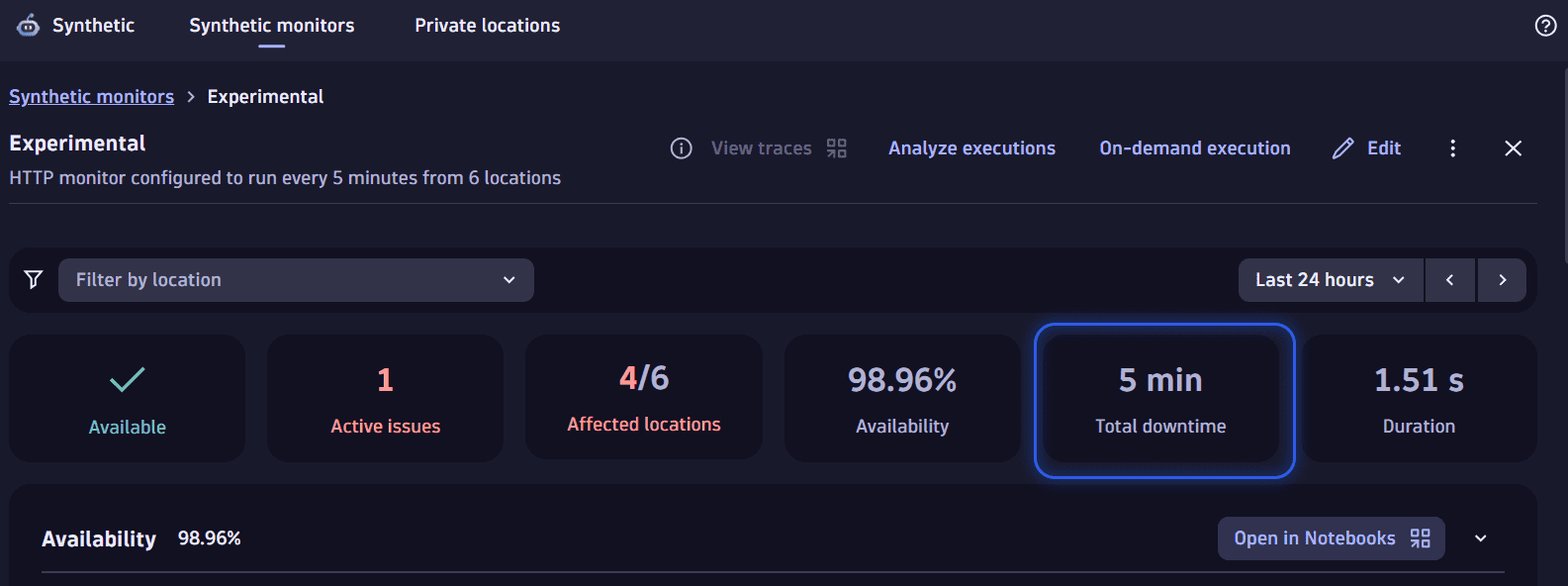The width and height of the screenshot is (1568, 586).
Task: Select the 5 min Total downtime card
Action: (1161, 398)
